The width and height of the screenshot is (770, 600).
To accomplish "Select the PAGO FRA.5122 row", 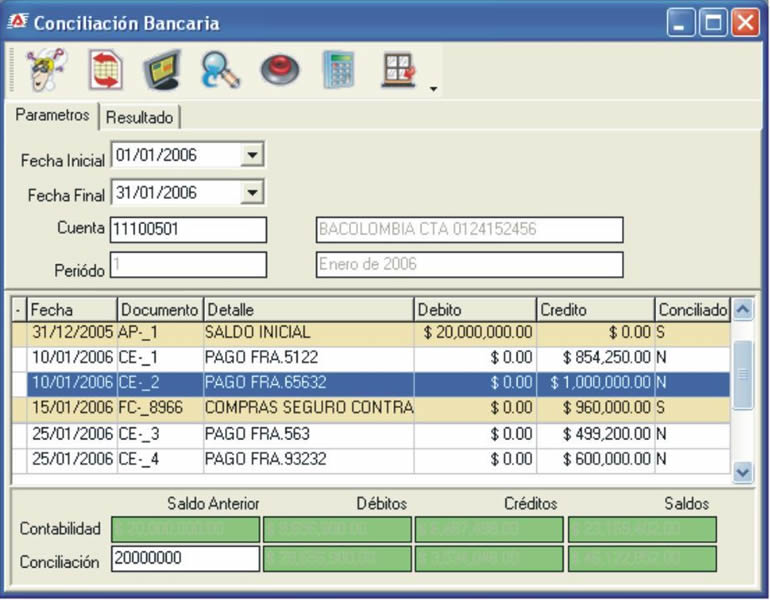I will [371, 357].
